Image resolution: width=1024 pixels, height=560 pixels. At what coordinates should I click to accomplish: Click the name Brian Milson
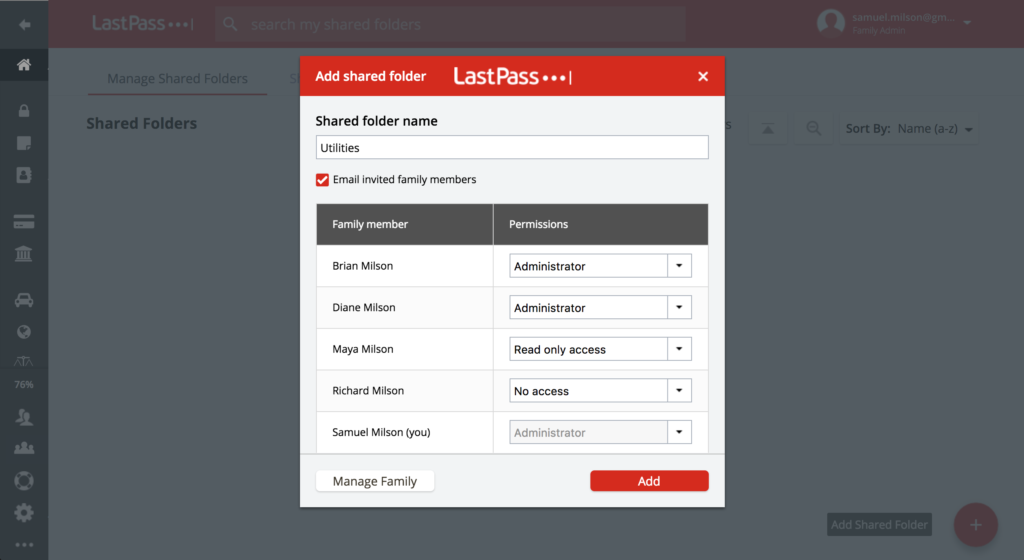click(362, 266)
